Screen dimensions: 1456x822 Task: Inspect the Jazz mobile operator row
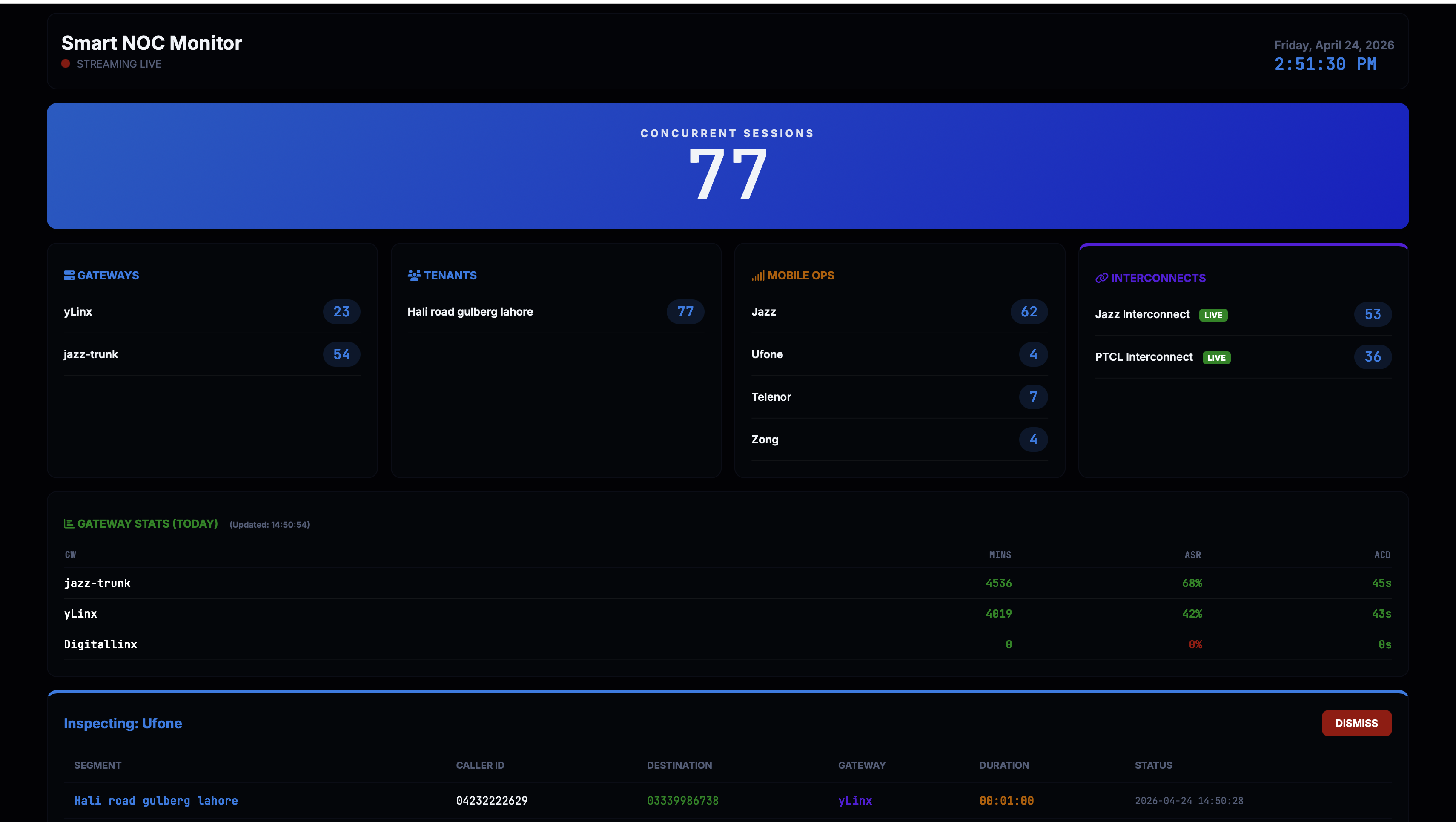pos(899,311)
